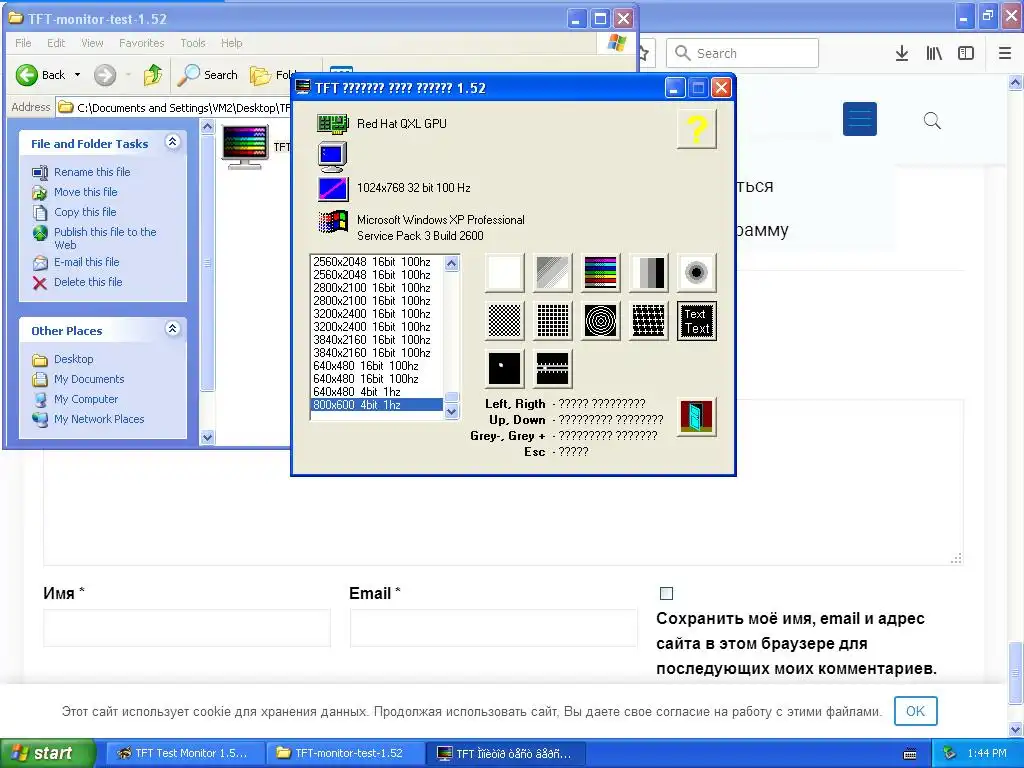Open the Back button history dropdown arrow
This screenshot has width=1024, height=768.
coord(77,75)
